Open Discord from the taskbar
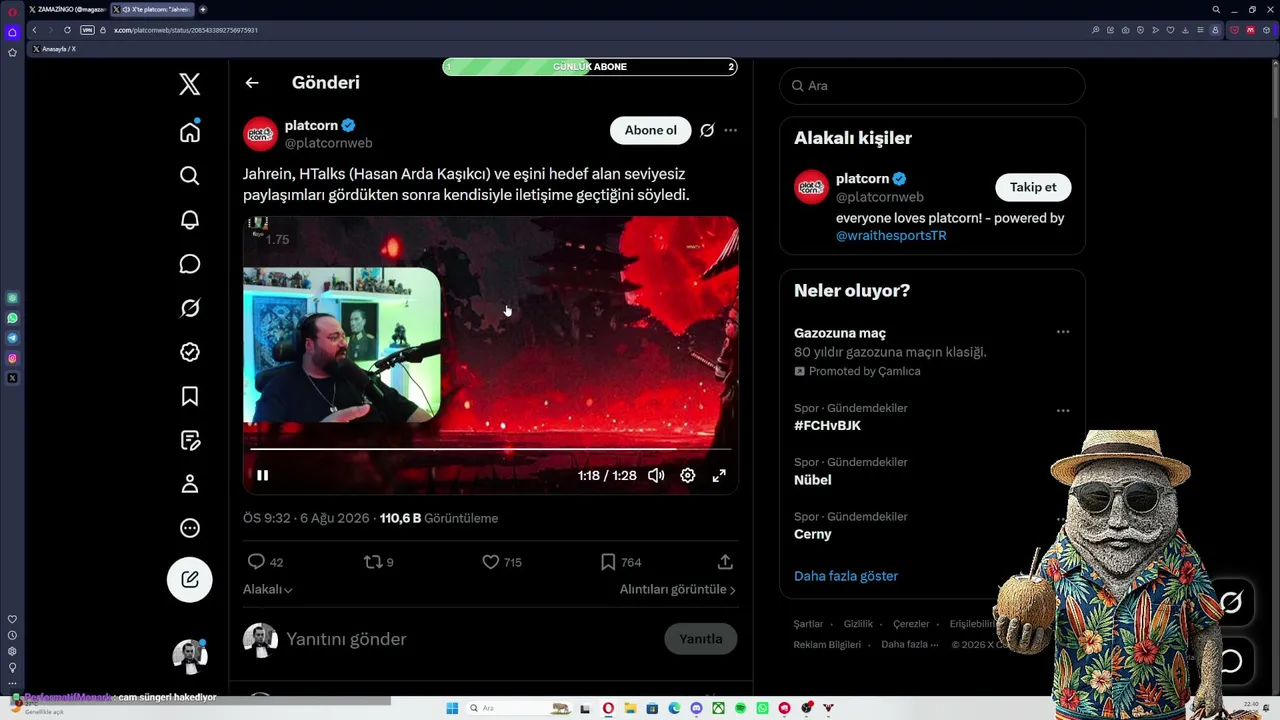 coord(697,708)
